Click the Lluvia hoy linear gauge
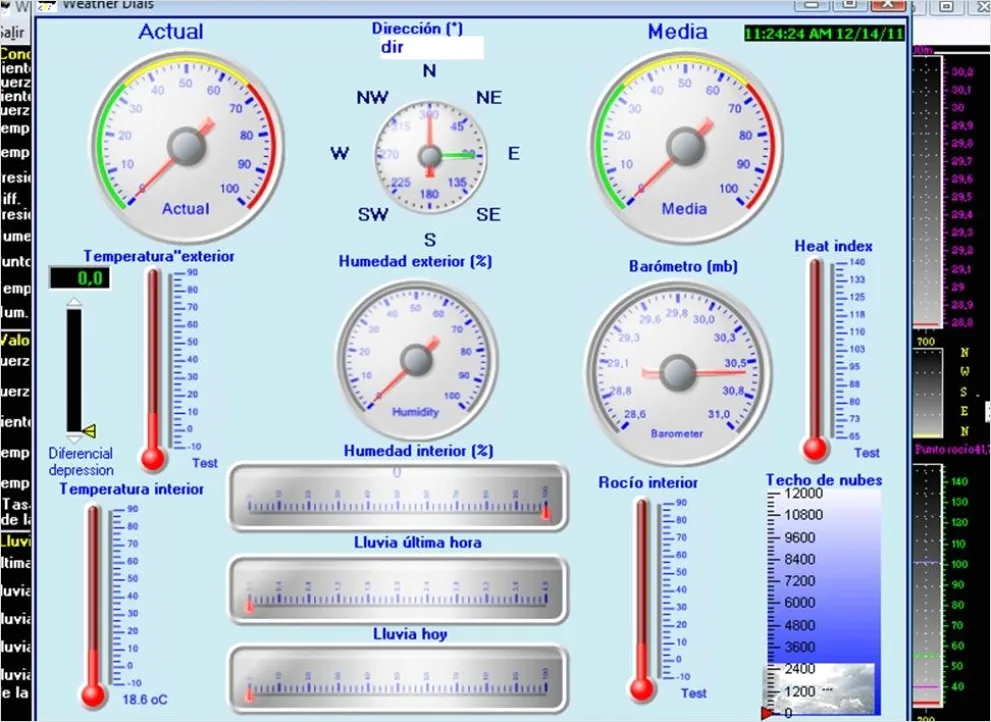 click(398, 678)
